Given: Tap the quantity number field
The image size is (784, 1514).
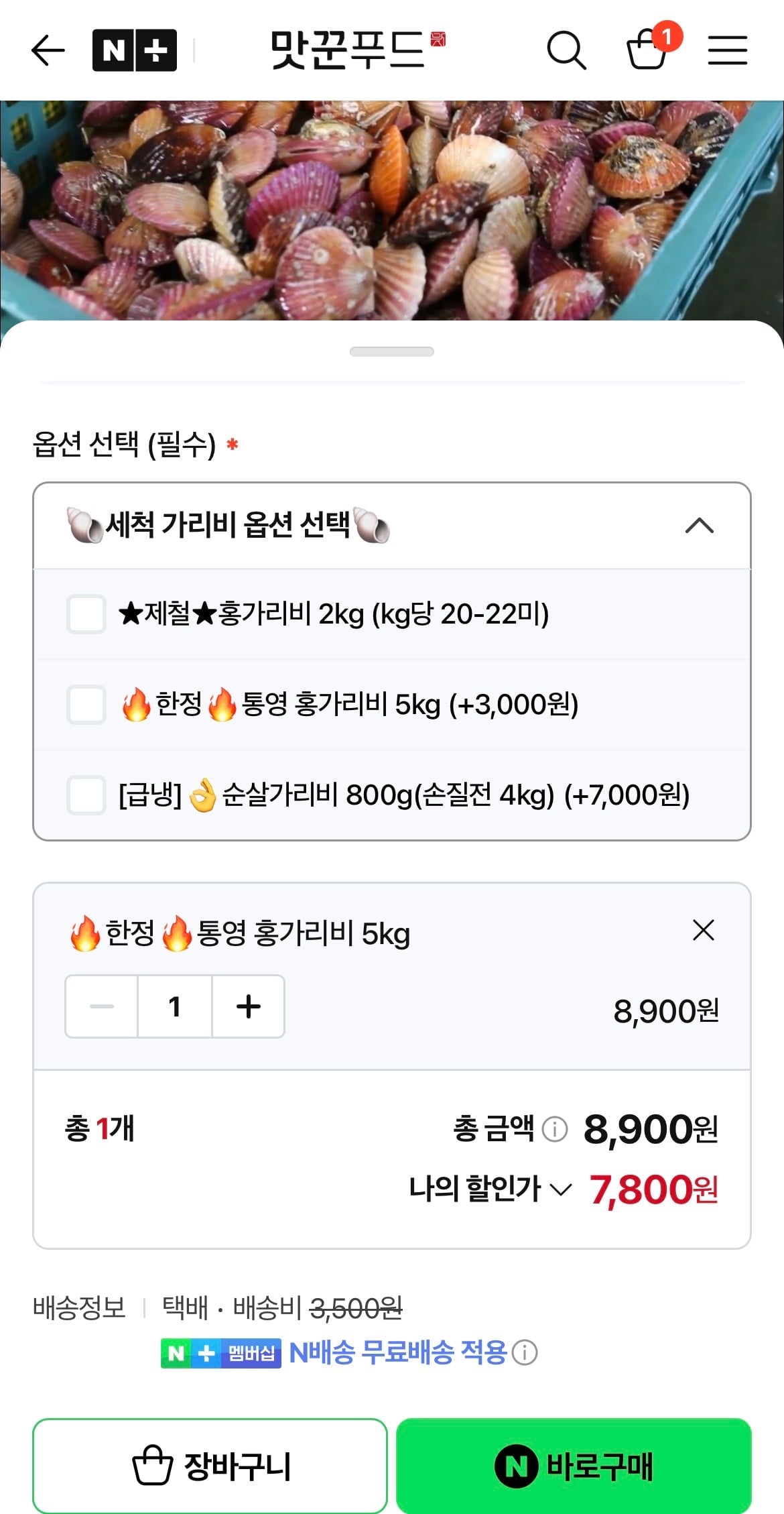Looking at the screenshot, I should [x=175, y=1006].
